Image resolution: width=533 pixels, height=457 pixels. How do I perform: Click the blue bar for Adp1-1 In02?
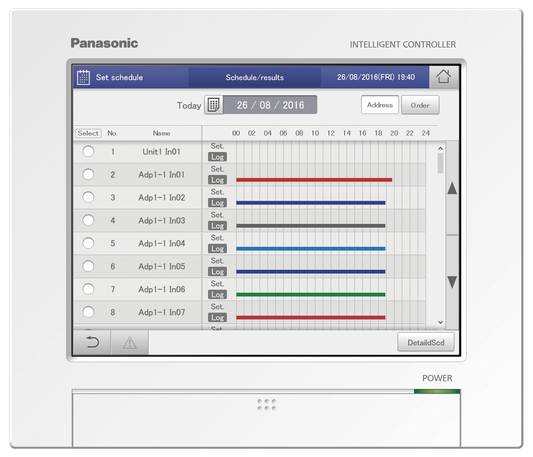pos(311,203)
